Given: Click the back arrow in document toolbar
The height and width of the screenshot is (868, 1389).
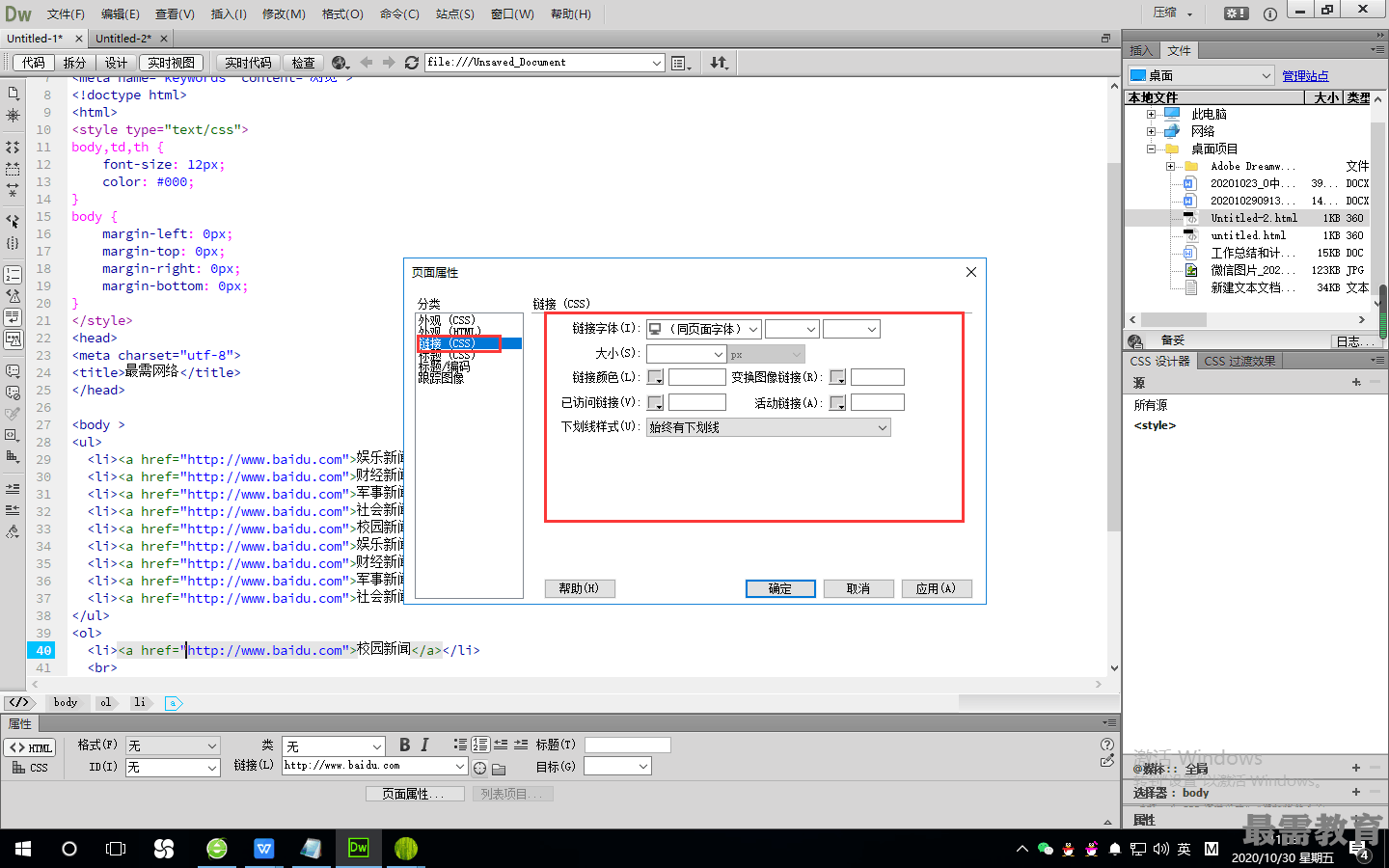Looking at the screenshot, I should (x=367, y=63).
